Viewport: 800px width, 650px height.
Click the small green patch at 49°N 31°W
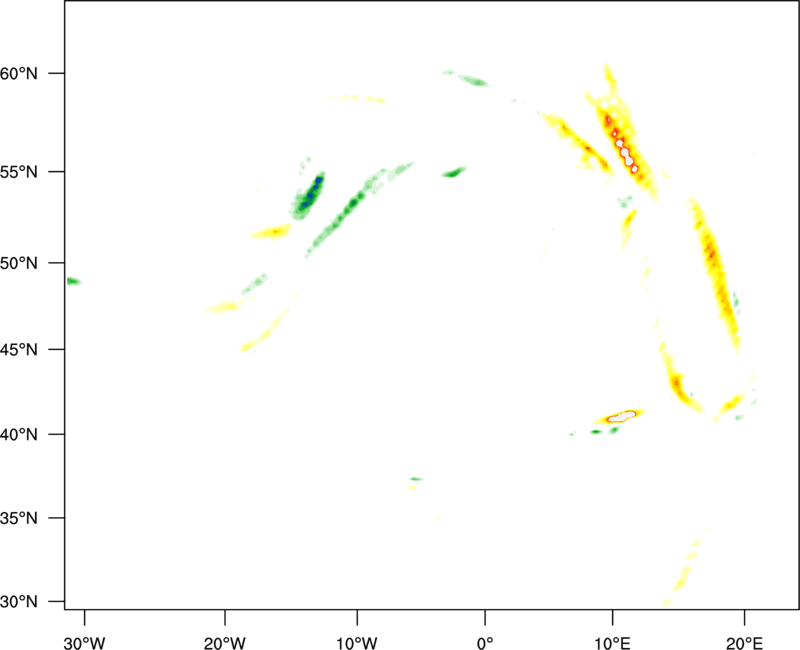[x=73, y=281]
